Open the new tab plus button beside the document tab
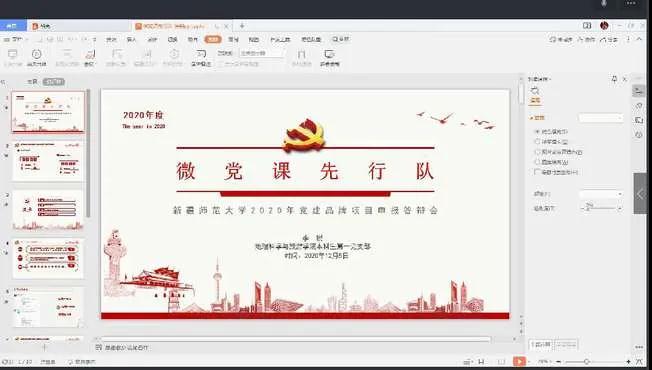Viewport: 652px width, 370px height. pyautogui.click(x=242, y=26)
